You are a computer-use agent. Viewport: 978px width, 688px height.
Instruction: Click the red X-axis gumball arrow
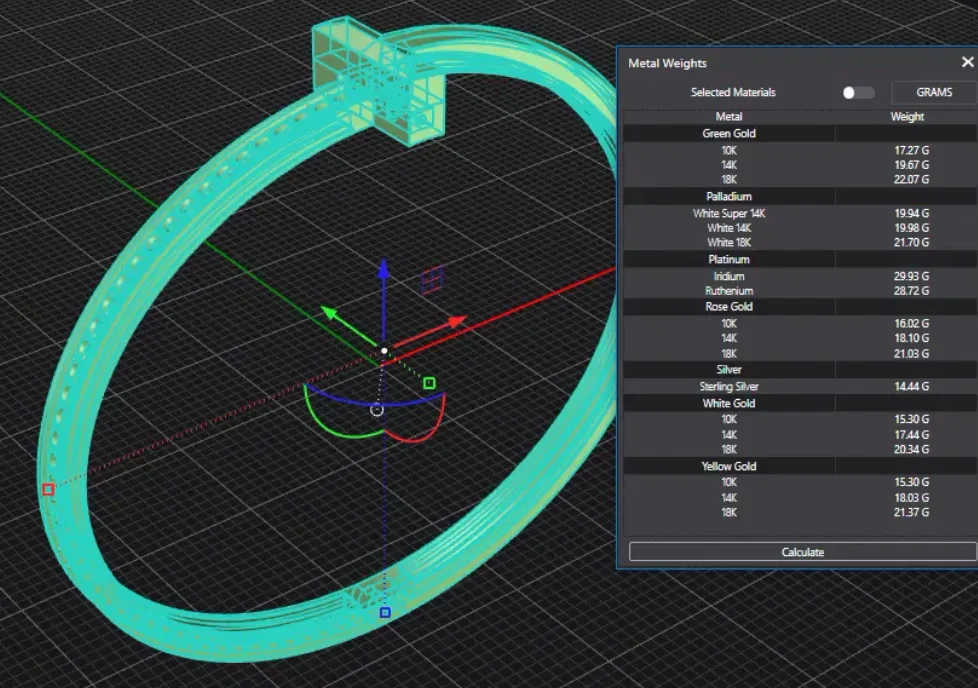click(x=457, y=322)
